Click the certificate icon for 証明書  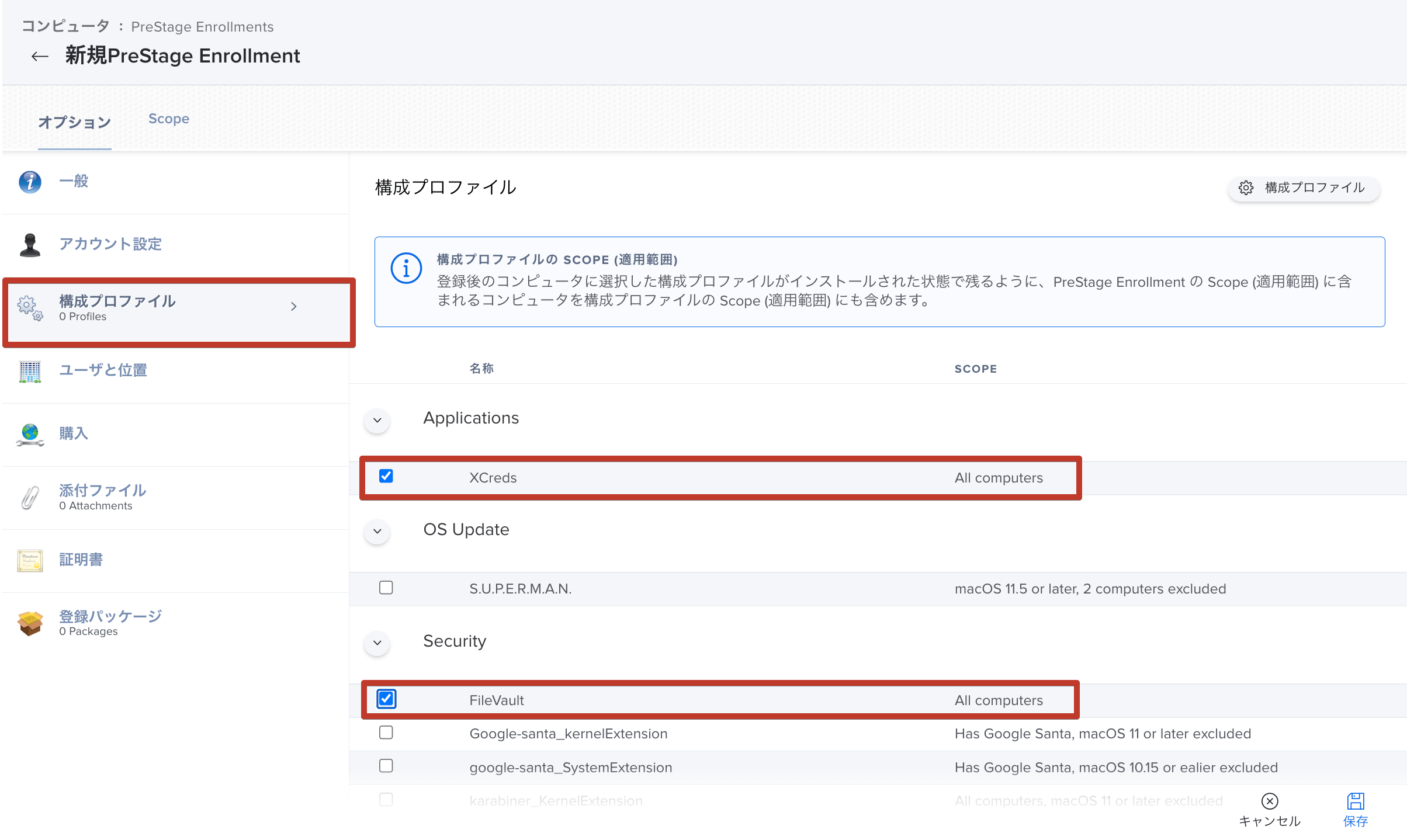[x=30, y=561]
